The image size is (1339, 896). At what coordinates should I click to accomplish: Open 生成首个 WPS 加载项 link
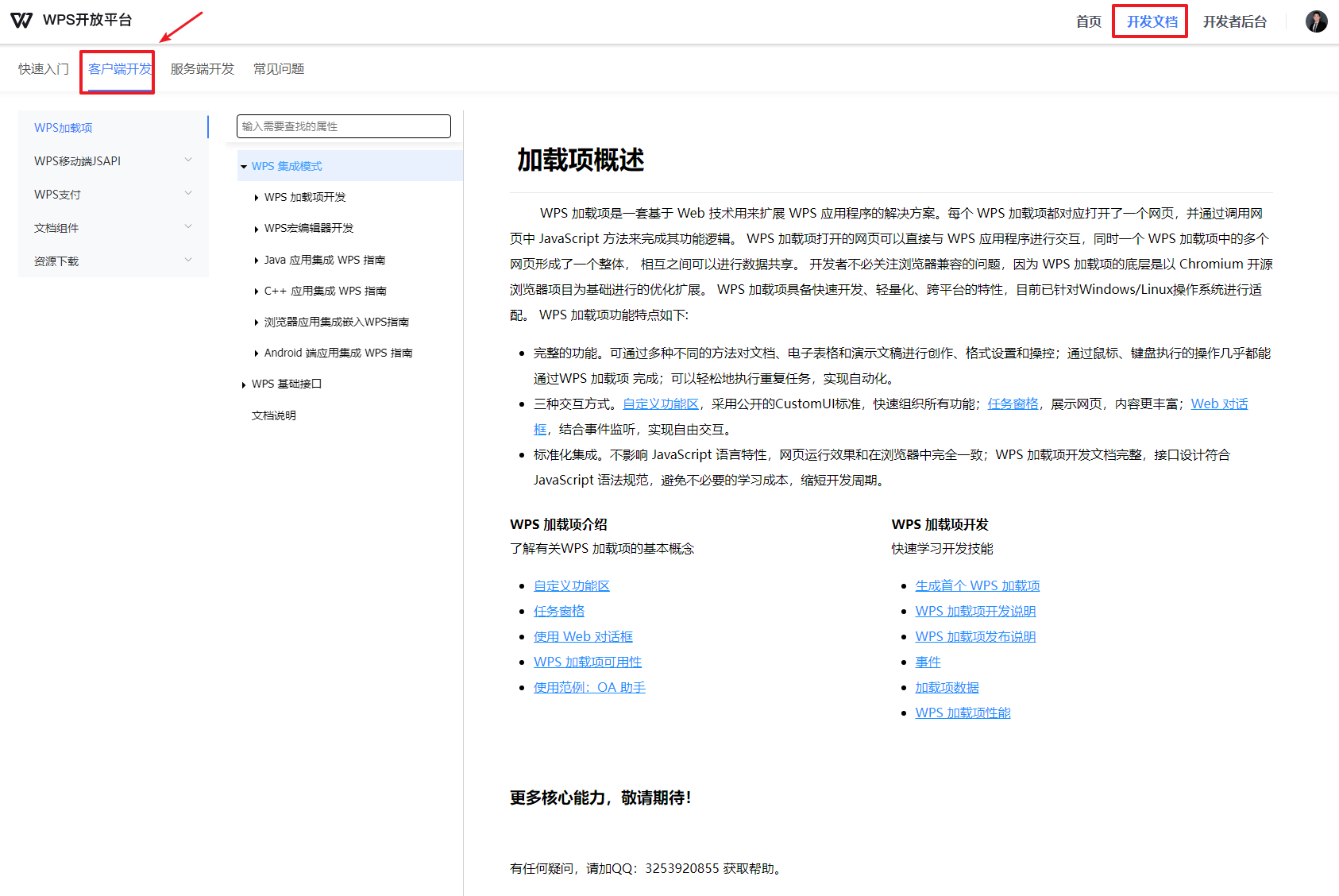pyautogui.click(x=977, y=585)
